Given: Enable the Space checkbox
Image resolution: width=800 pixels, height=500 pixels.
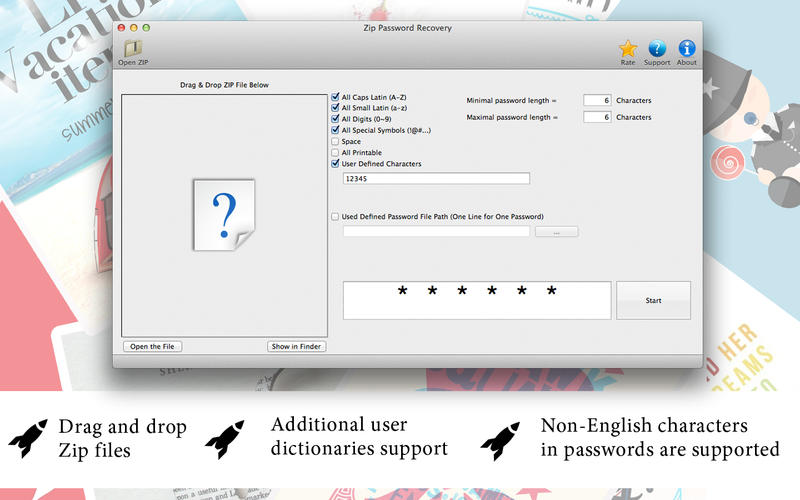Looking at the screenshot, I should (335, 141).
